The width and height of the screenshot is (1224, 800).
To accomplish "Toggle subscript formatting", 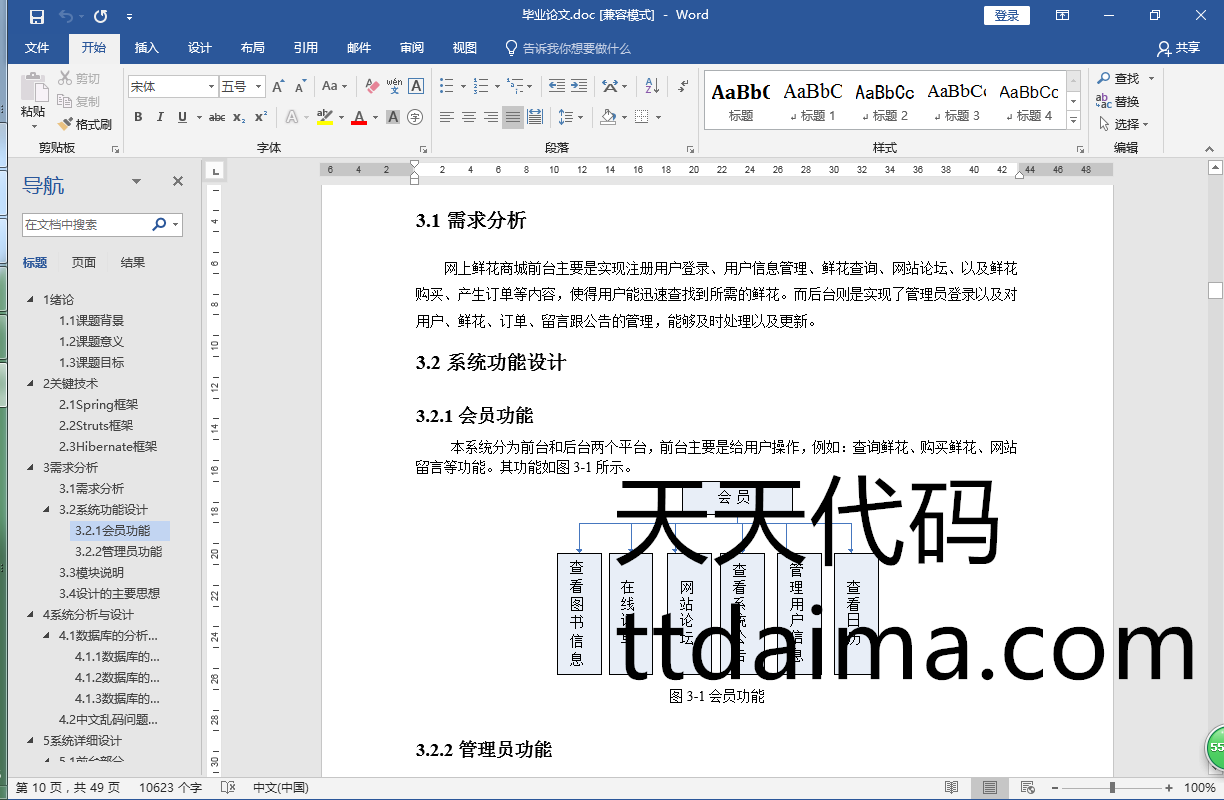I will point(239,118).
